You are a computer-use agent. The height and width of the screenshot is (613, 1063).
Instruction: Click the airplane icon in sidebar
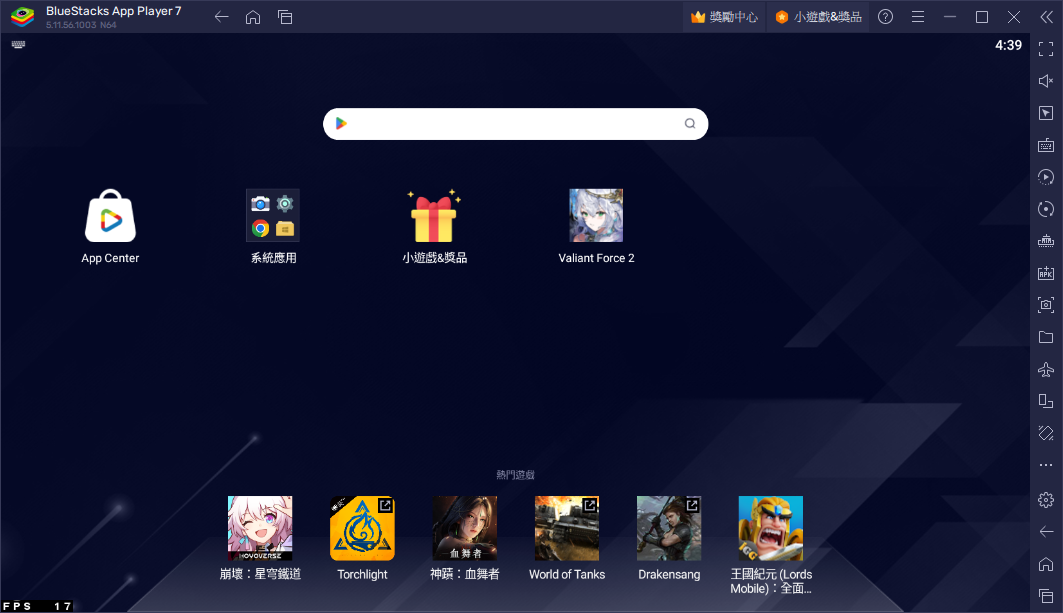1046,369
